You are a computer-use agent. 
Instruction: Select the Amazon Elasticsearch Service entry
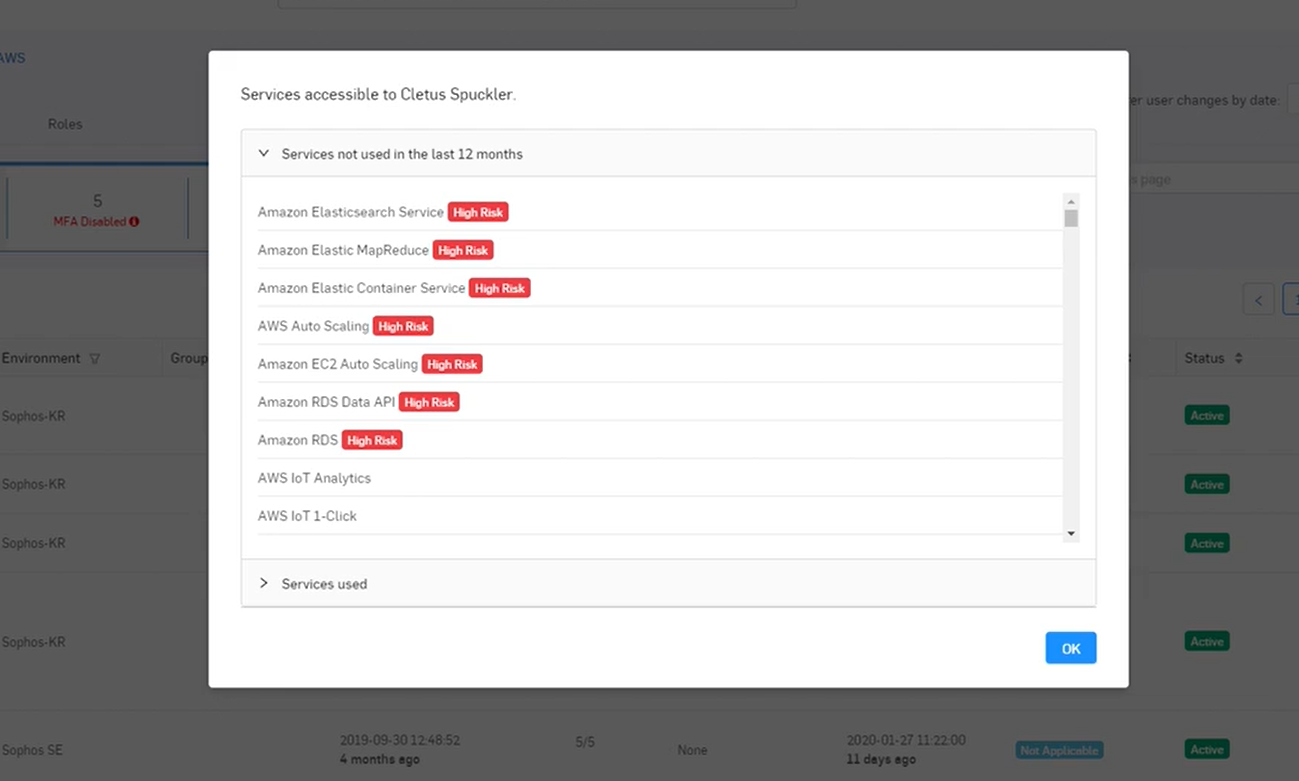(352, 211)
